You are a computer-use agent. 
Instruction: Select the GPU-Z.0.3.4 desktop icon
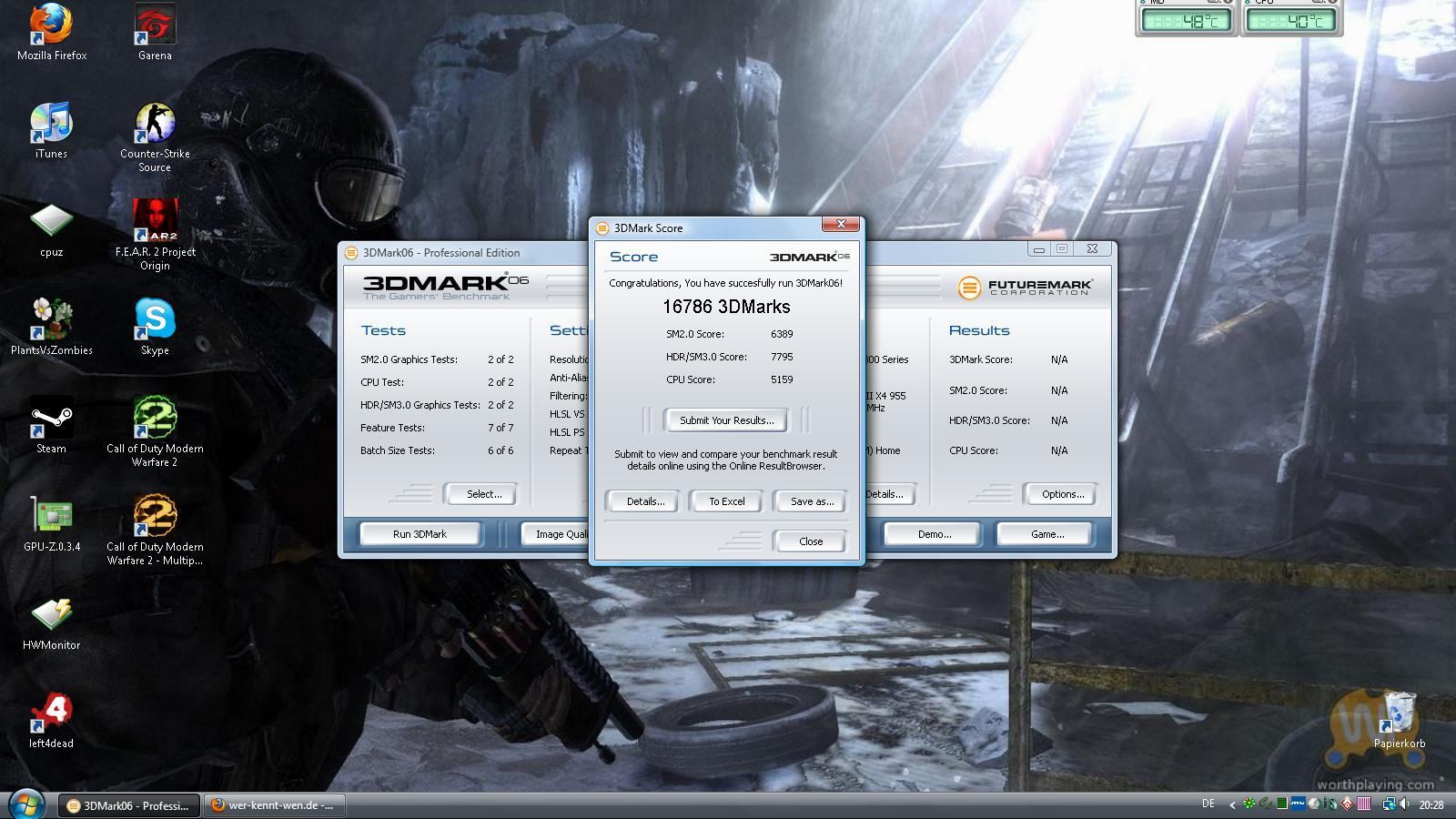[x=51, y=524]
